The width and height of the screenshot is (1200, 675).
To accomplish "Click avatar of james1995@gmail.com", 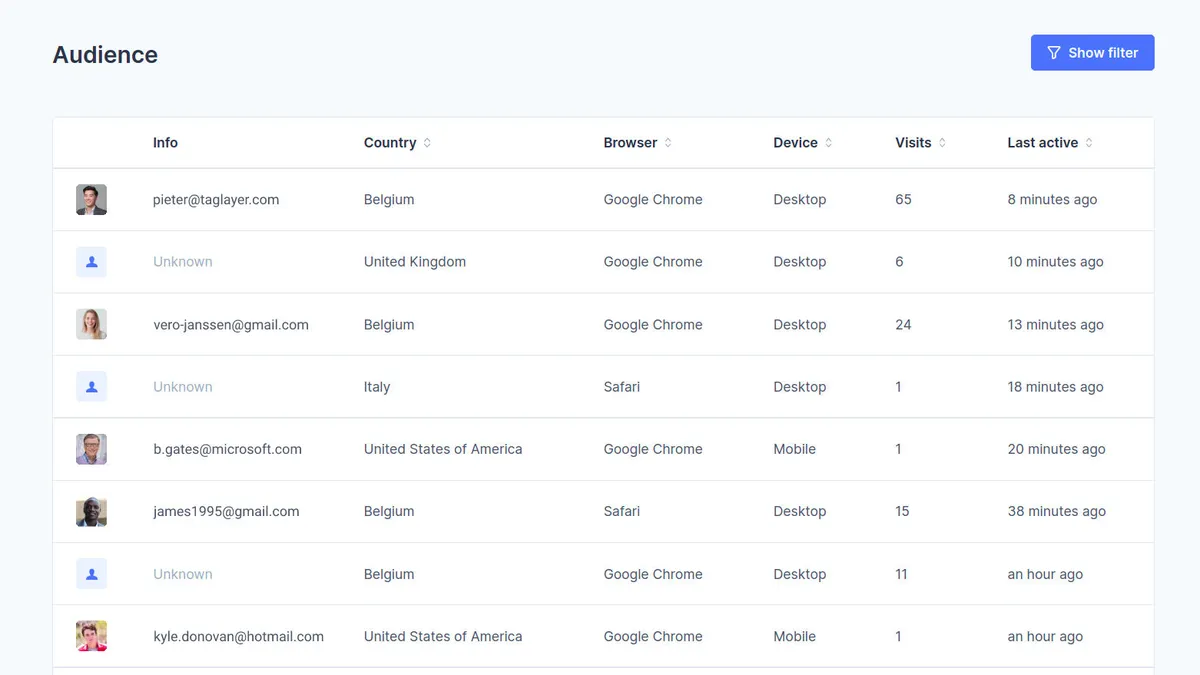I will (91, 511).
